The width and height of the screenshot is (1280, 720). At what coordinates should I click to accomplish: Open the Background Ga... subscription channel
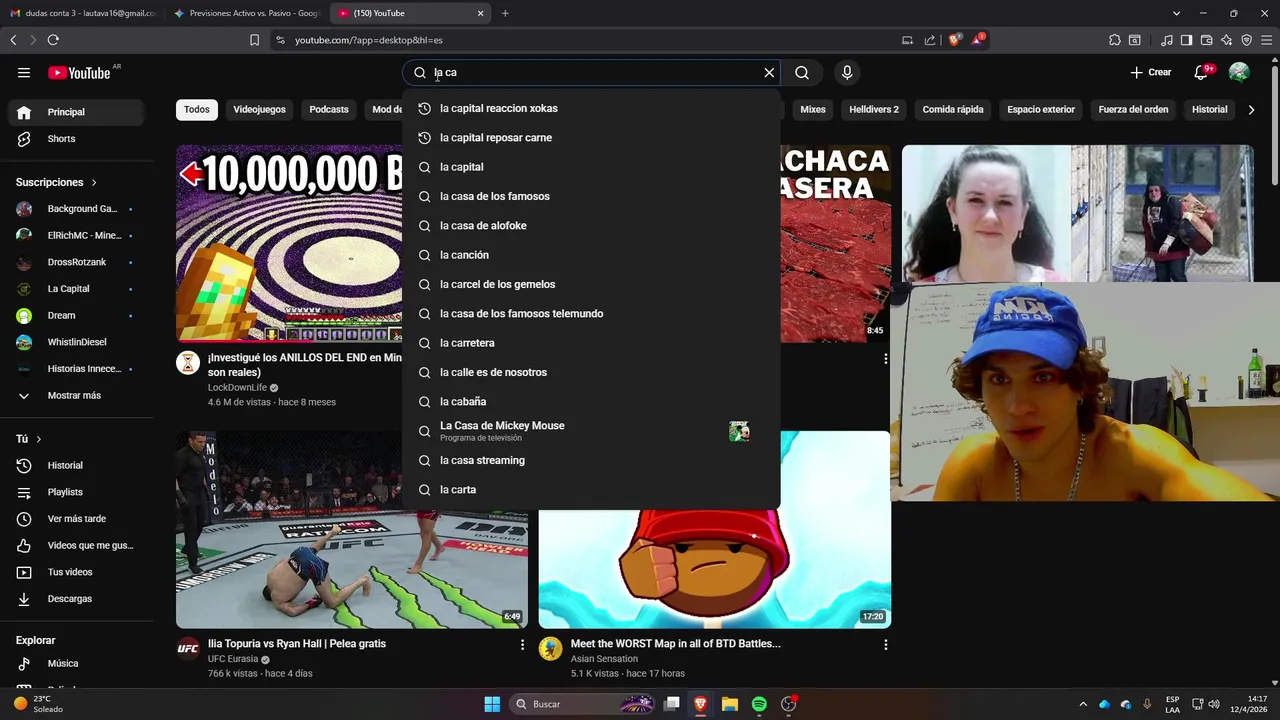point(76,209)
